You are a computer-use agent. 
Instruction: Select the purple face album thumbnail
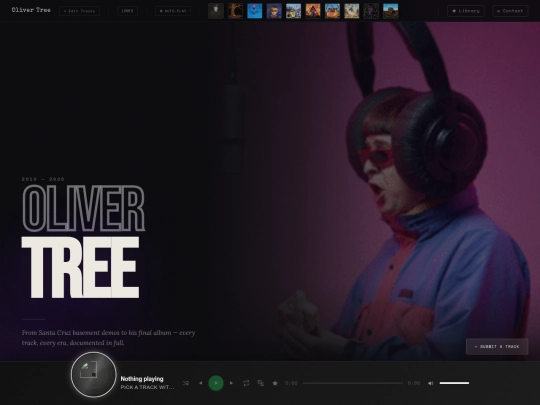coord(274,11)
